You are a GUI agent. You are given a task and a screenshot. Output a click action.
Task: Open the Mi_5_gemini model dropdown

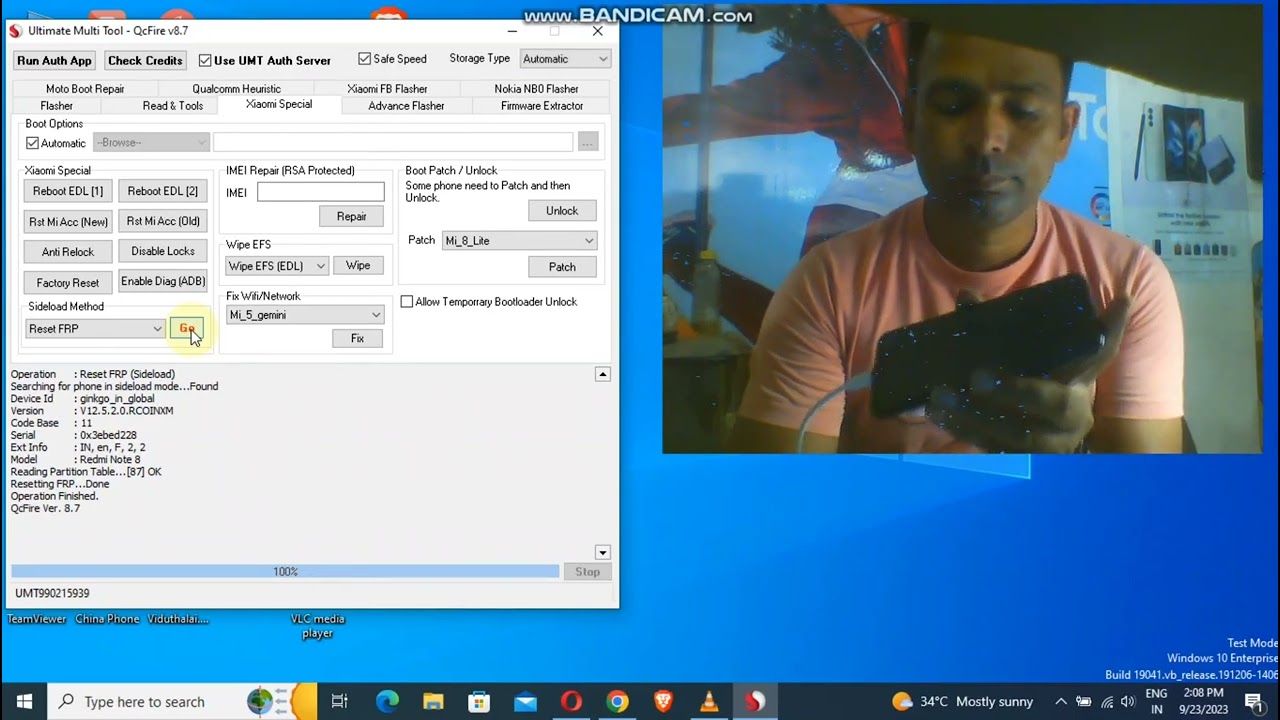pos(305,315)
